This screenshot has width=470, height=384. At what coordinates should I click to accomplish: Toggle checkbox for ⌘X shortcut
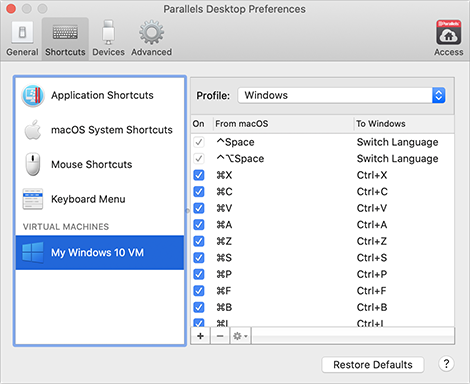point(199,175)
